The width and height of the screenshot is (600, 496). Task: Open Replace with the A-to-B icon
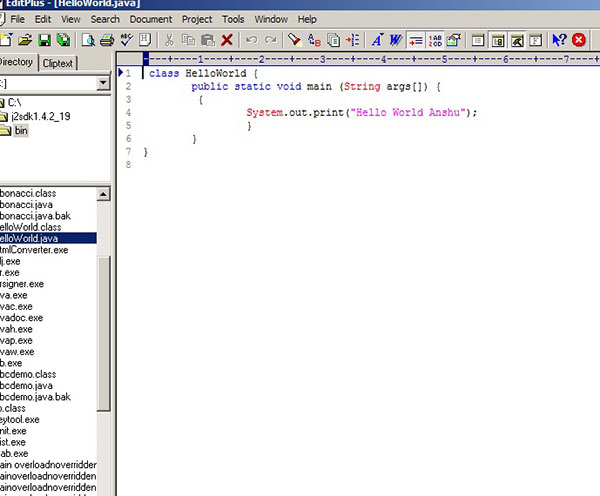tap(314, 40)
